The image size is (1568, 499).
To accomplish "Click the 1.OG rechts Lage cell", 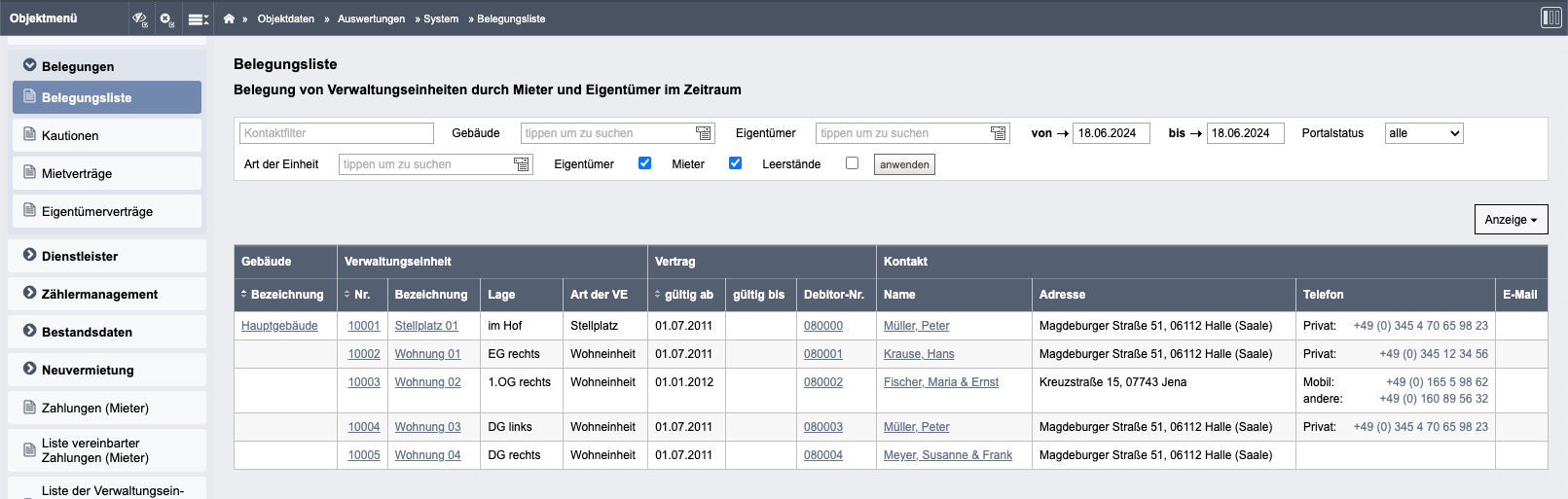I will [522, 391].
